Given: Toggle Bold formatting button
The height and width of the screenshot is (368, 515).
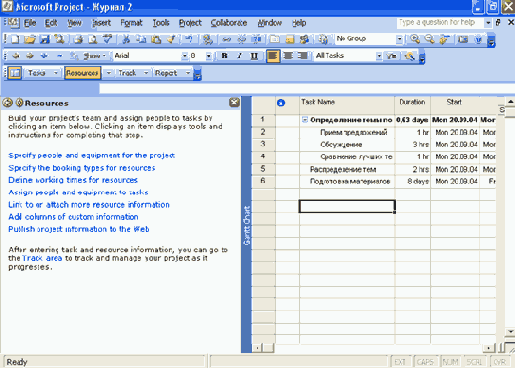Looking at the screenshot, I should tap(225, 56).
